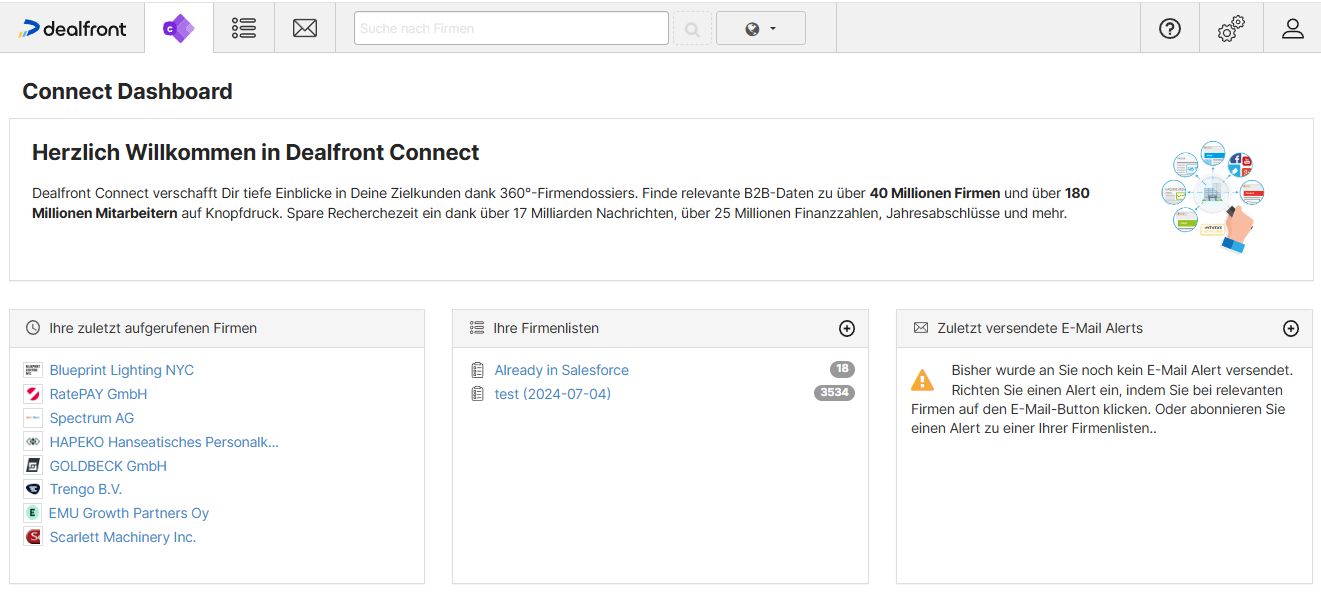Click the Dealfront logo
Screen dimensions: 1321x594
[73, 28]
